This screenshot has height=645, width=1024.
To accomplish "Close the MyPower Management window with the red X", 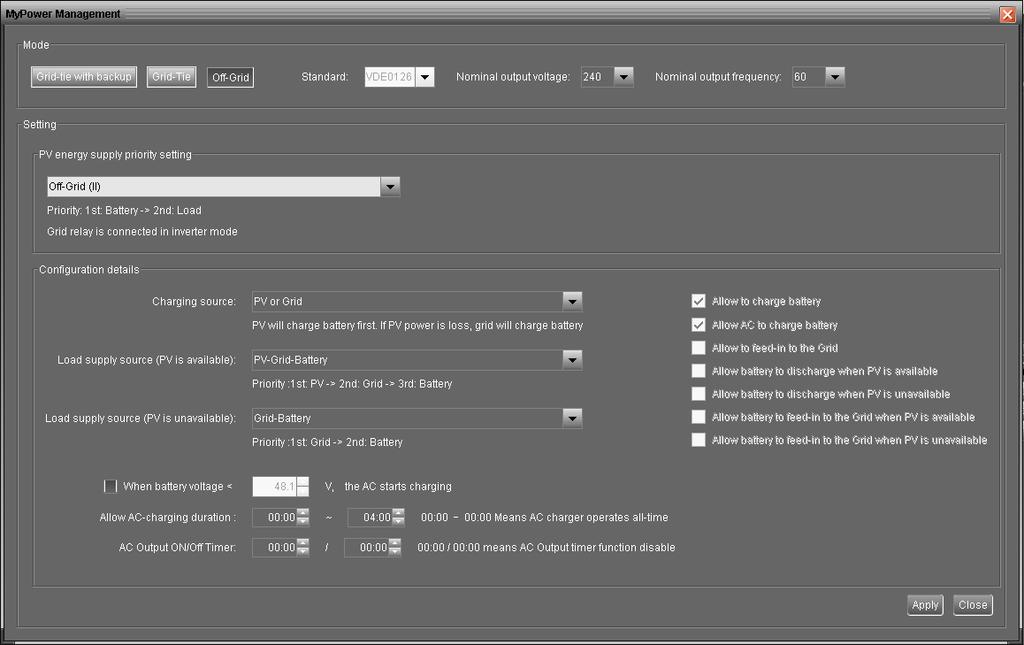I will tap(1008, 14).
